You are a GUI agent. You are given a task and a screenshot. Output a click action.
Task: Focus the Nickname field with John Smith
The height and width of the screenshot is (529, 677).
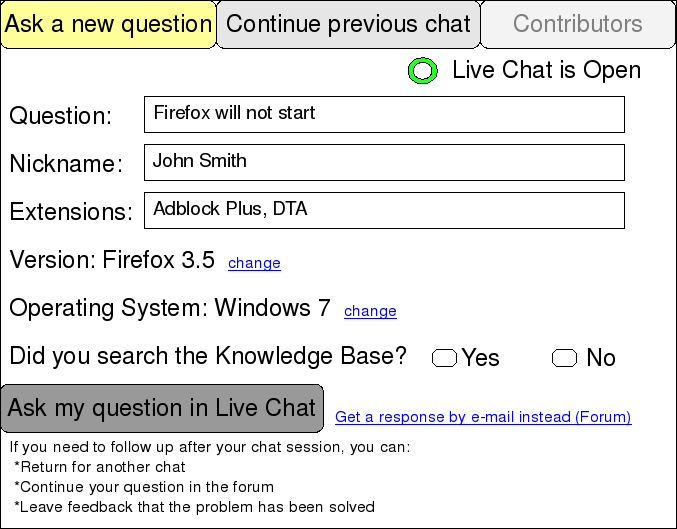pos(384,162)
